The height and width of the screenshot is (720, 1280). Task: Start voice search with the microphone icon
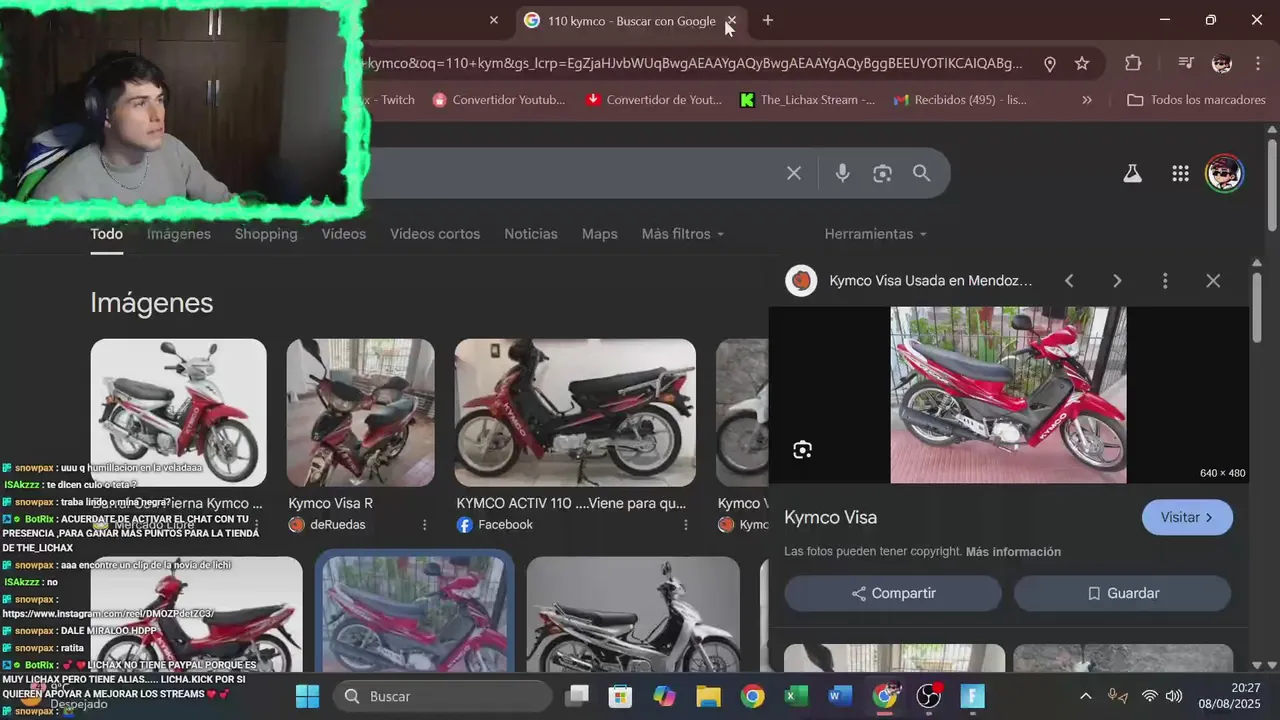pos(843,173)
